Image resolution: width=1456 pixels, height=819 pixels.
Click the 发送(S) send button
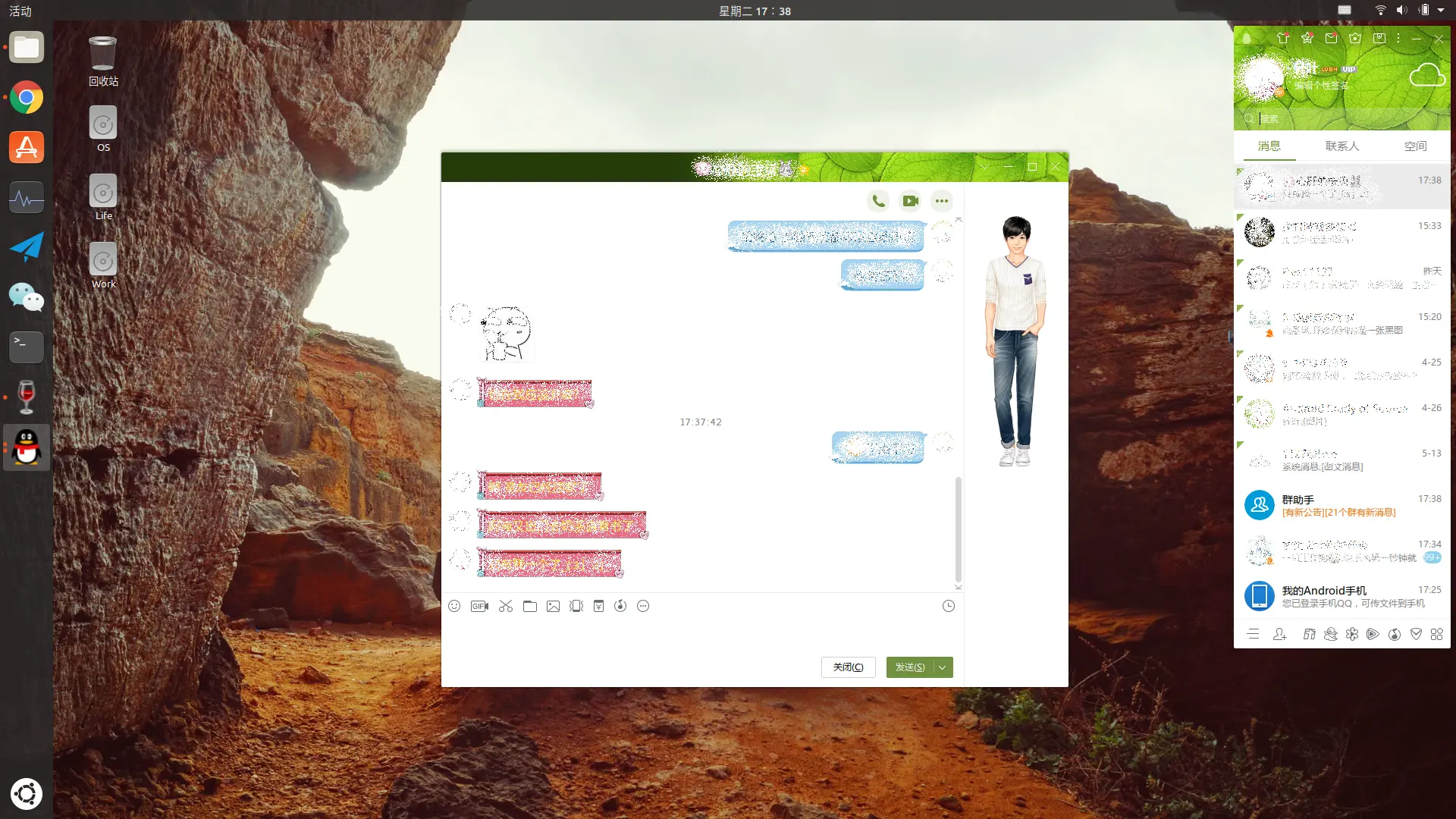910,667
